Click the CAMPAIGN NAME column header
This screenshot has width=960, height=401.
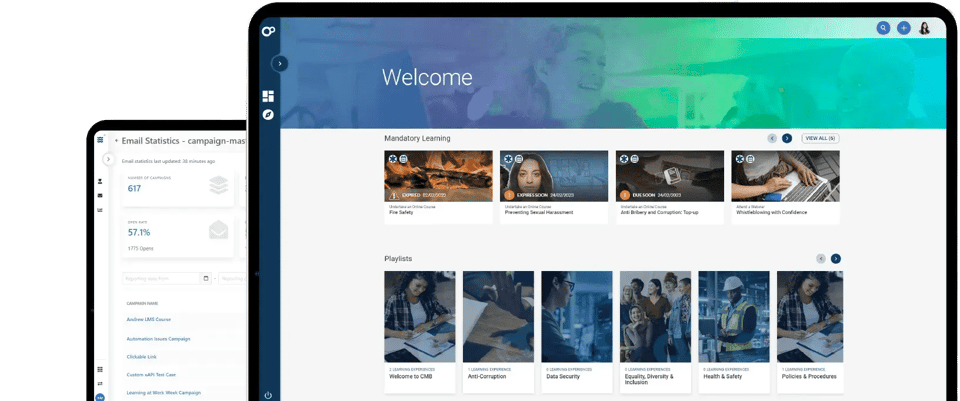(x=140, y=303)
